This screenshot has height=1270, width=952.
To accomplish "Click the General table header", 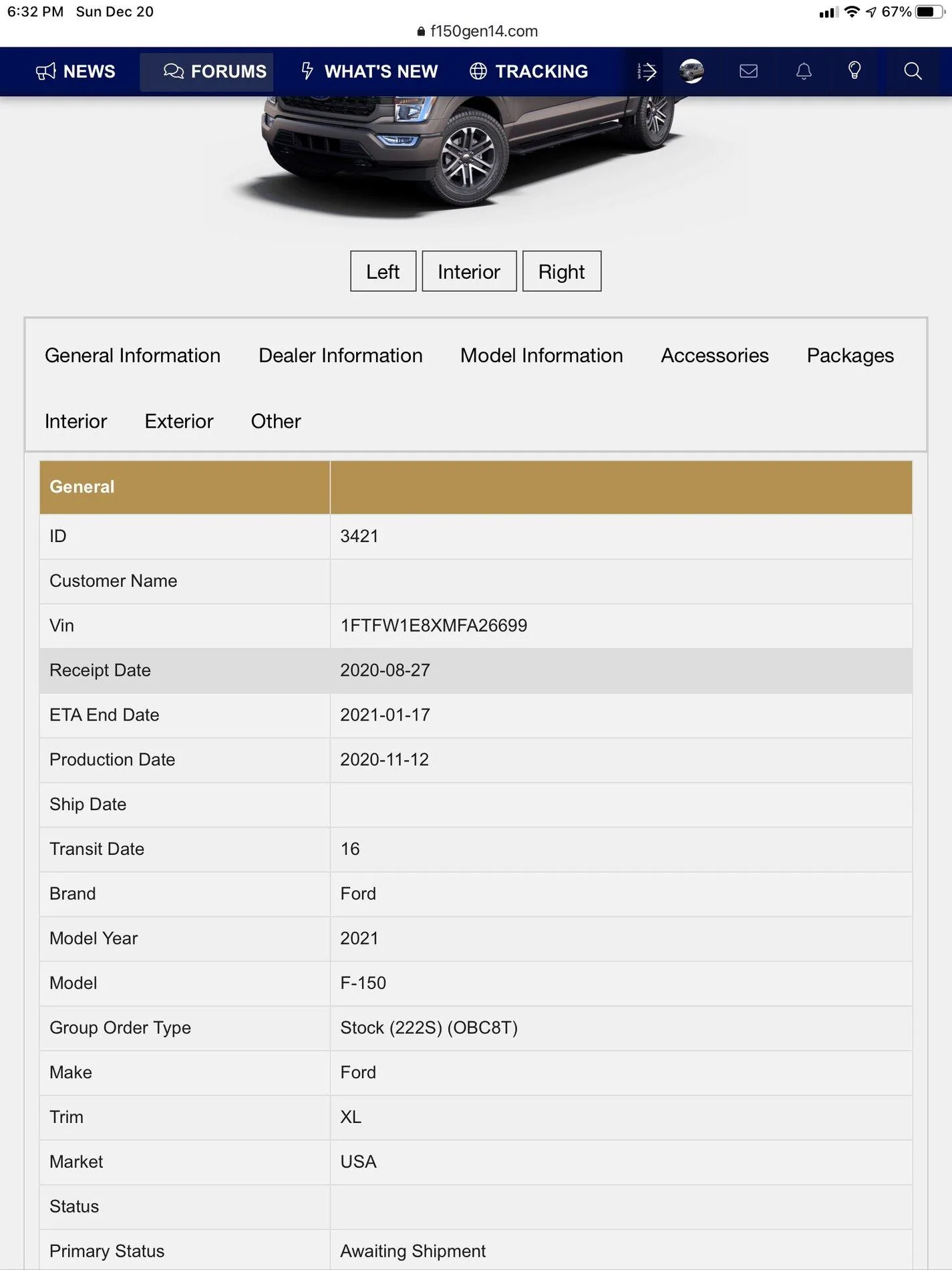I will tap(82, 487).
